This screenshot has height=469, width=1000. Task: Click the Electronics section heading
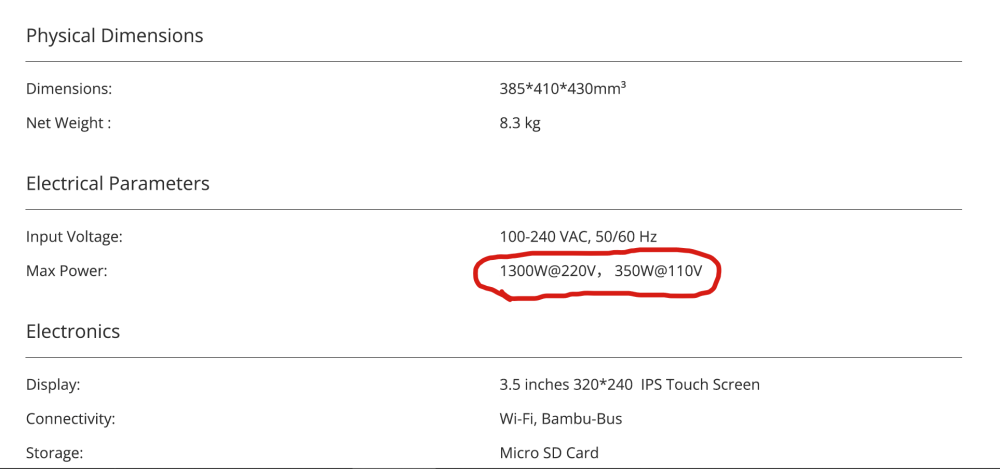(x=73, y=332)
